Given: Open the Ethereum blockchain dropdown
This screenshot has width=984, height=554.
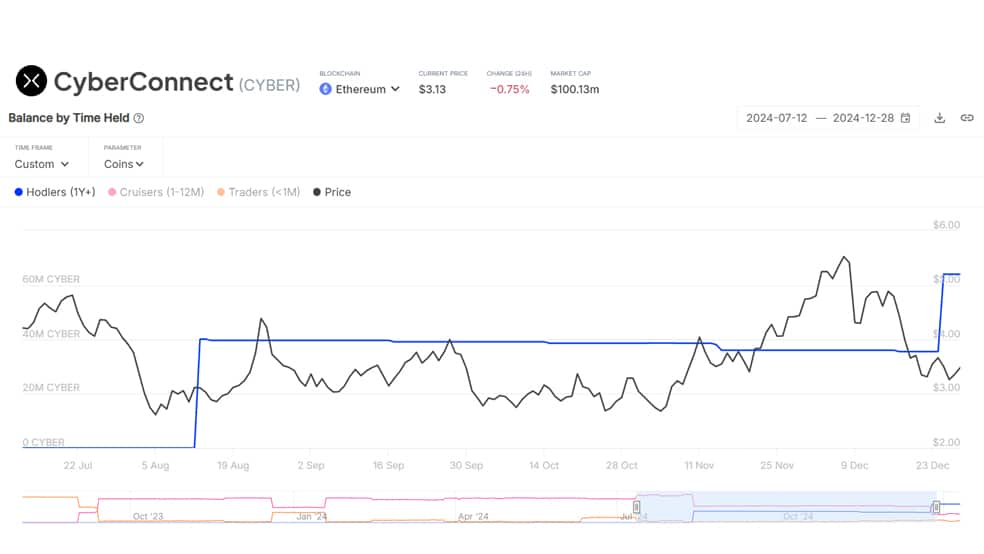Looking at the screenshot, I should pos(360,89).
